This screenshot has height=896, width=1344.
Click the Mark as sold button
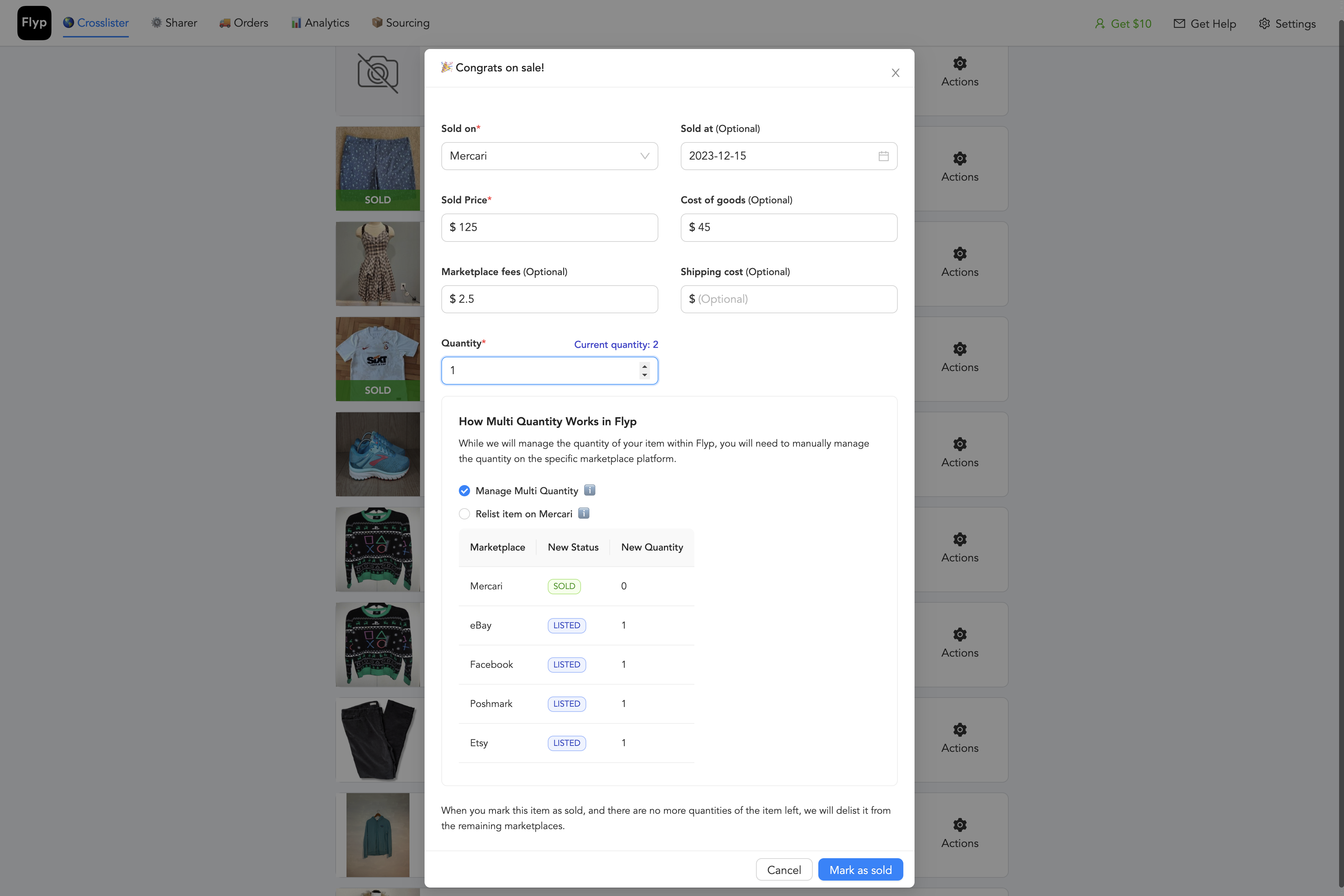coord(860,869)
